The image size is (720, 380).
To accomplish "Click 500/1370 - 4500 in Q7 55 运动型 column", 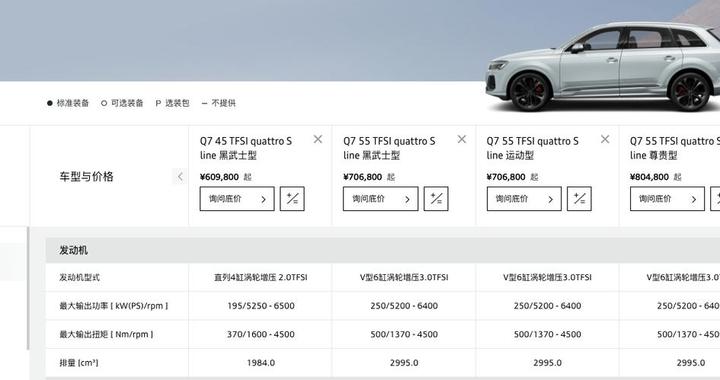I will pos(547,334).
